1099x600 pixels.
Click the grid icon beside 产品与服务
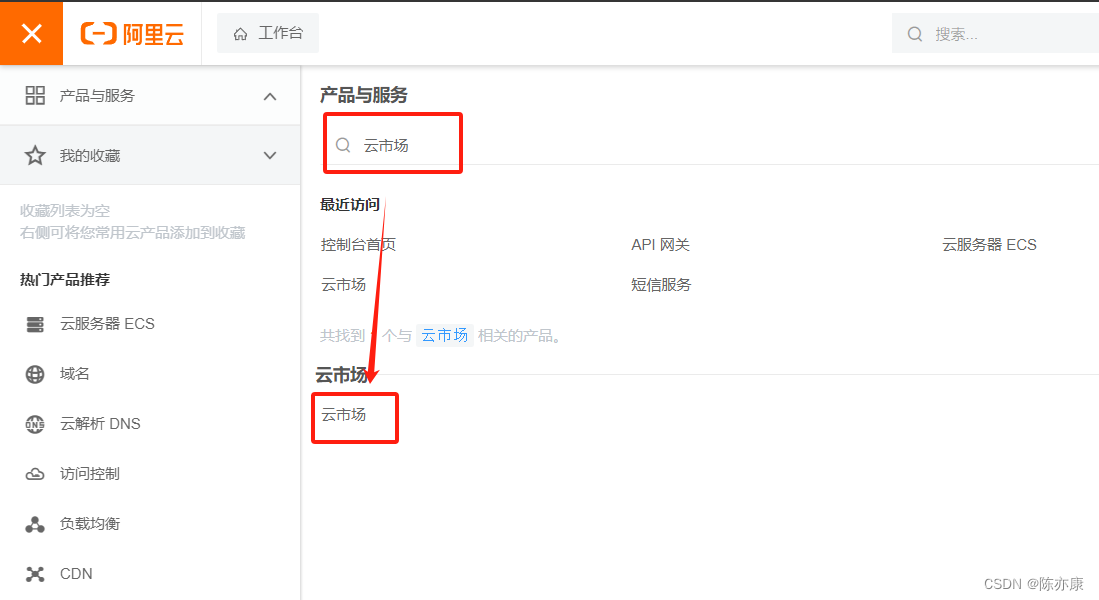point(35,95)
